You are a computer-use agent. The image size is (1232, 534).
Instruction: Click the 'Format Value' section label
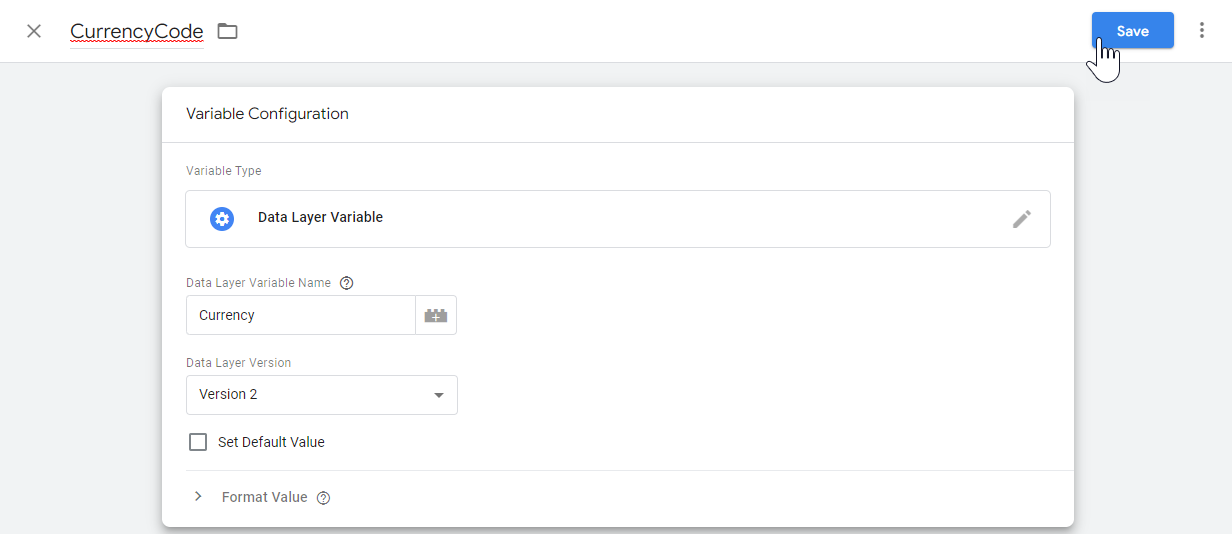264,497
